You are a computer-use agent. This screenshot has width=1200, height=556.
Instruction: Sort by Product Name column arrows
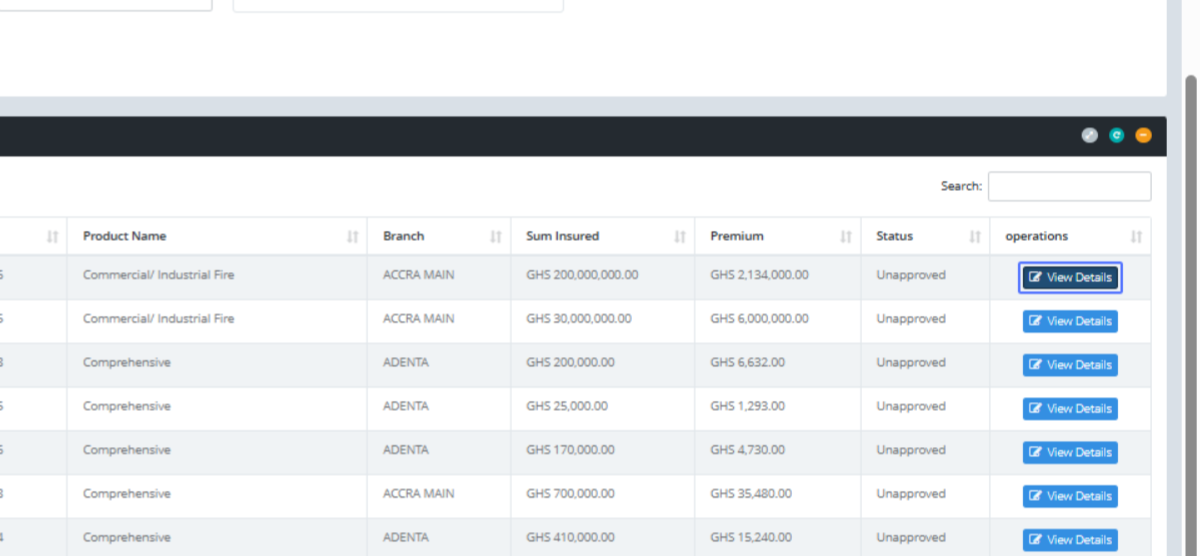352,237
